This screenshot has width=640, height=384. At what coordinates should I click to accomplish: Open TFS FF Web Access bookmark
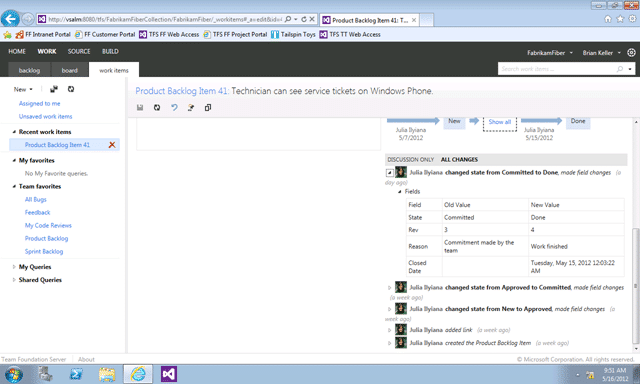pos(169,35)
